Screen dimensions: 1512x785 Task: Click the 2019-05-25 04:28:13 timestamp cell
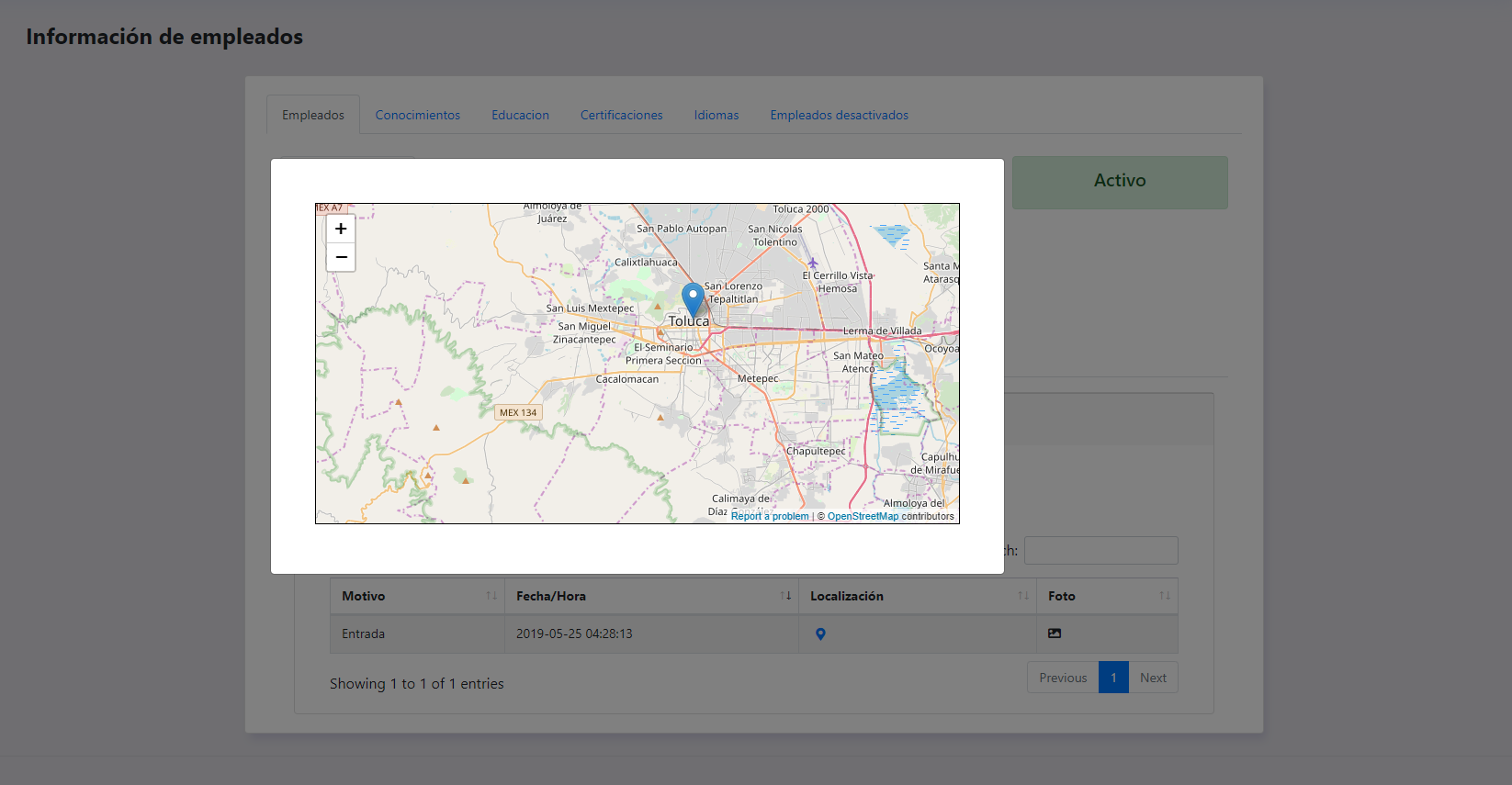coord(651,634)
